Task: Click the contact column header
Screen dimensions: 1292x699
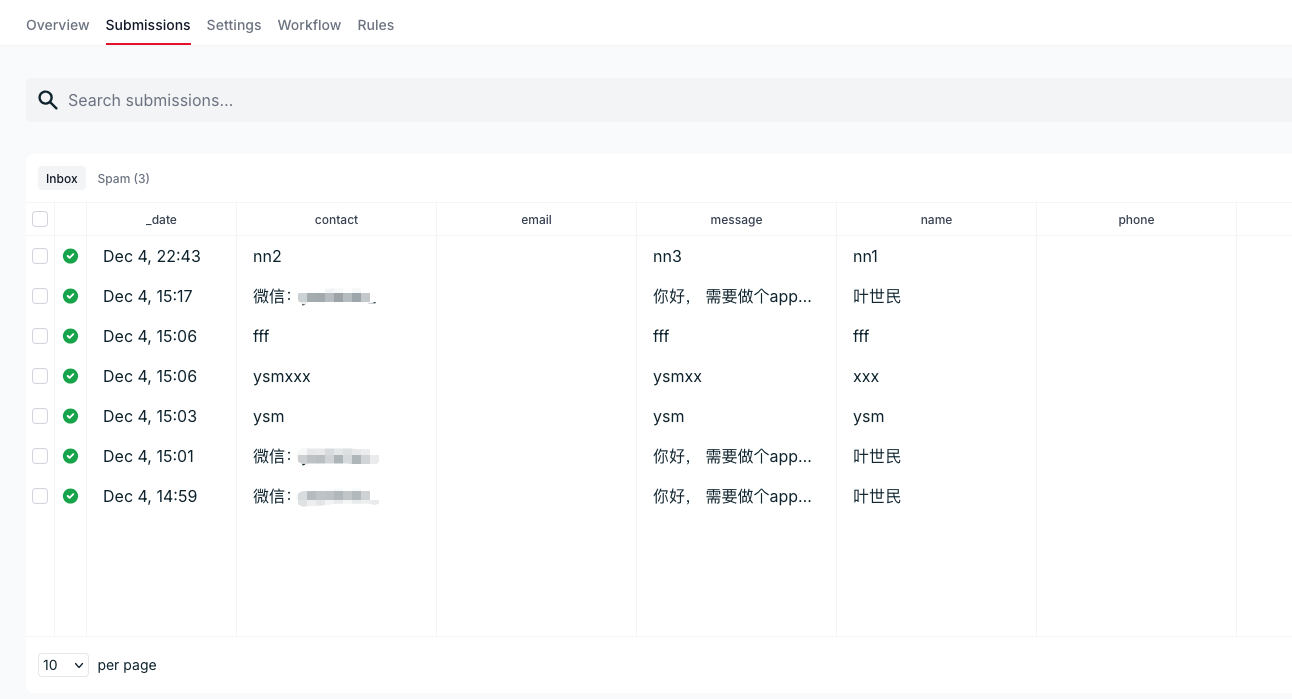Action: 336,220
